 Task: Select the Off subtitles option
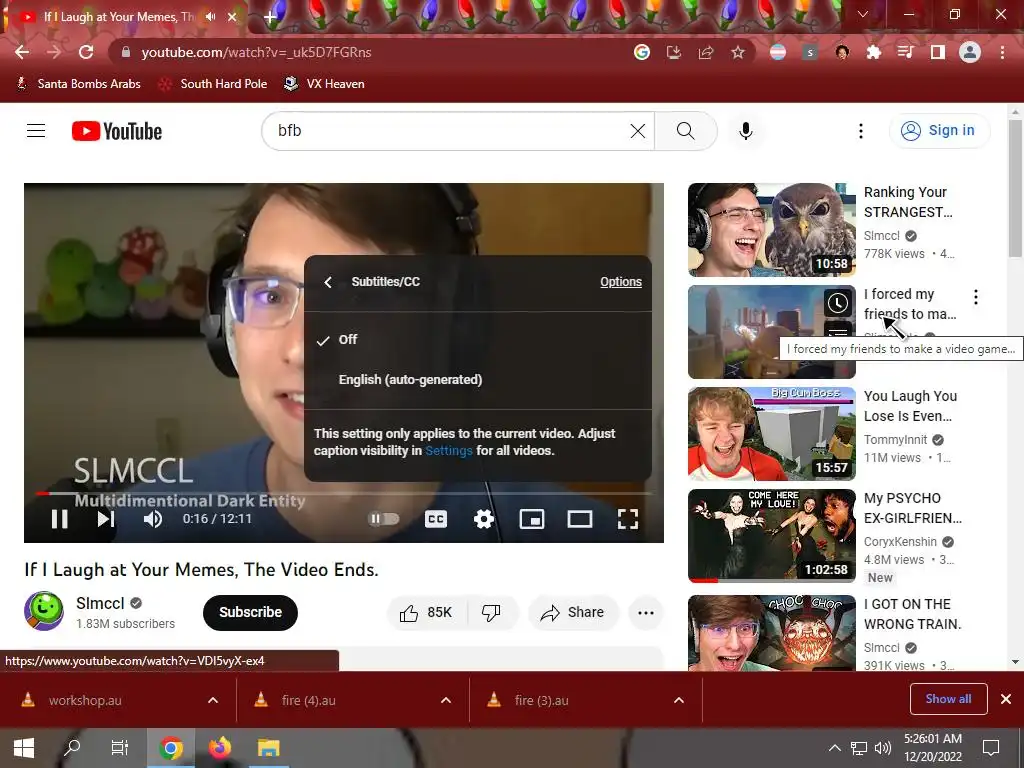point(478,340)
